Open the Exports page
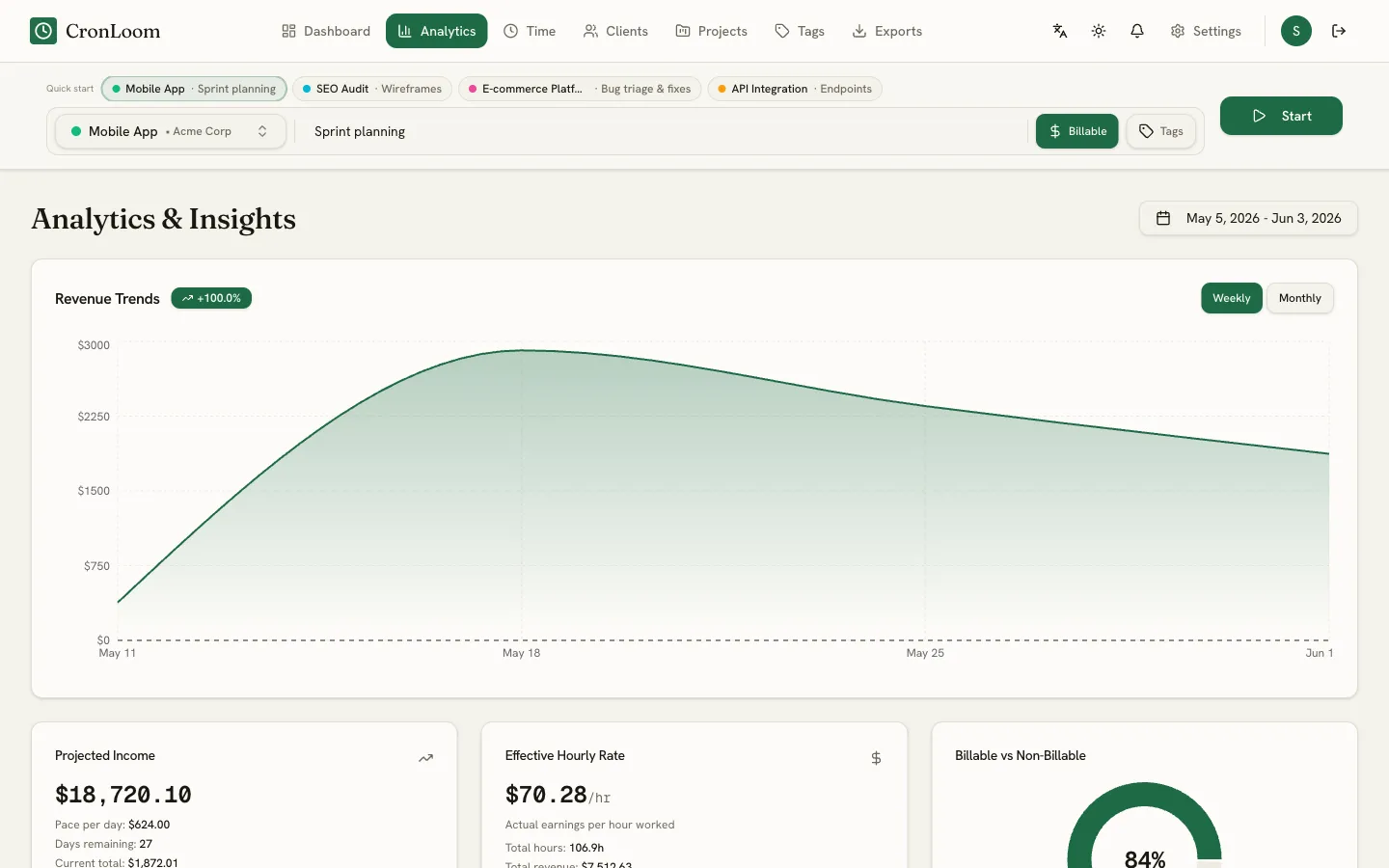 (887, 31)
